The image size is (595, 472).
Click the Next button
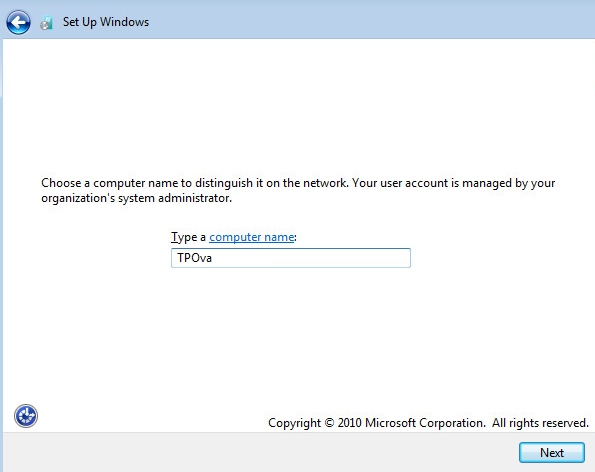point(552,453)
